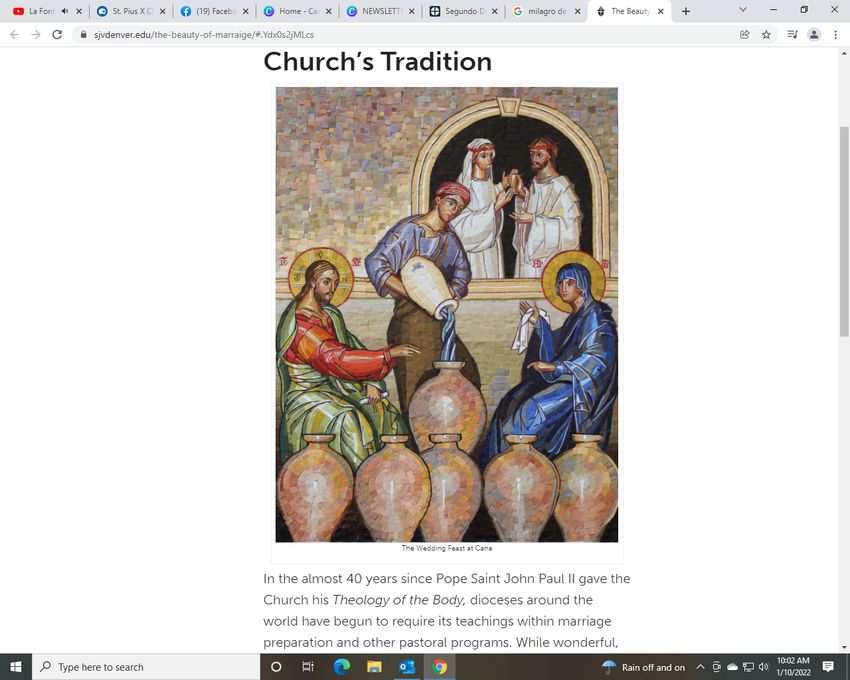
Task: Launch Microsoft Edge from the taskbar
Action: [342, 667]
